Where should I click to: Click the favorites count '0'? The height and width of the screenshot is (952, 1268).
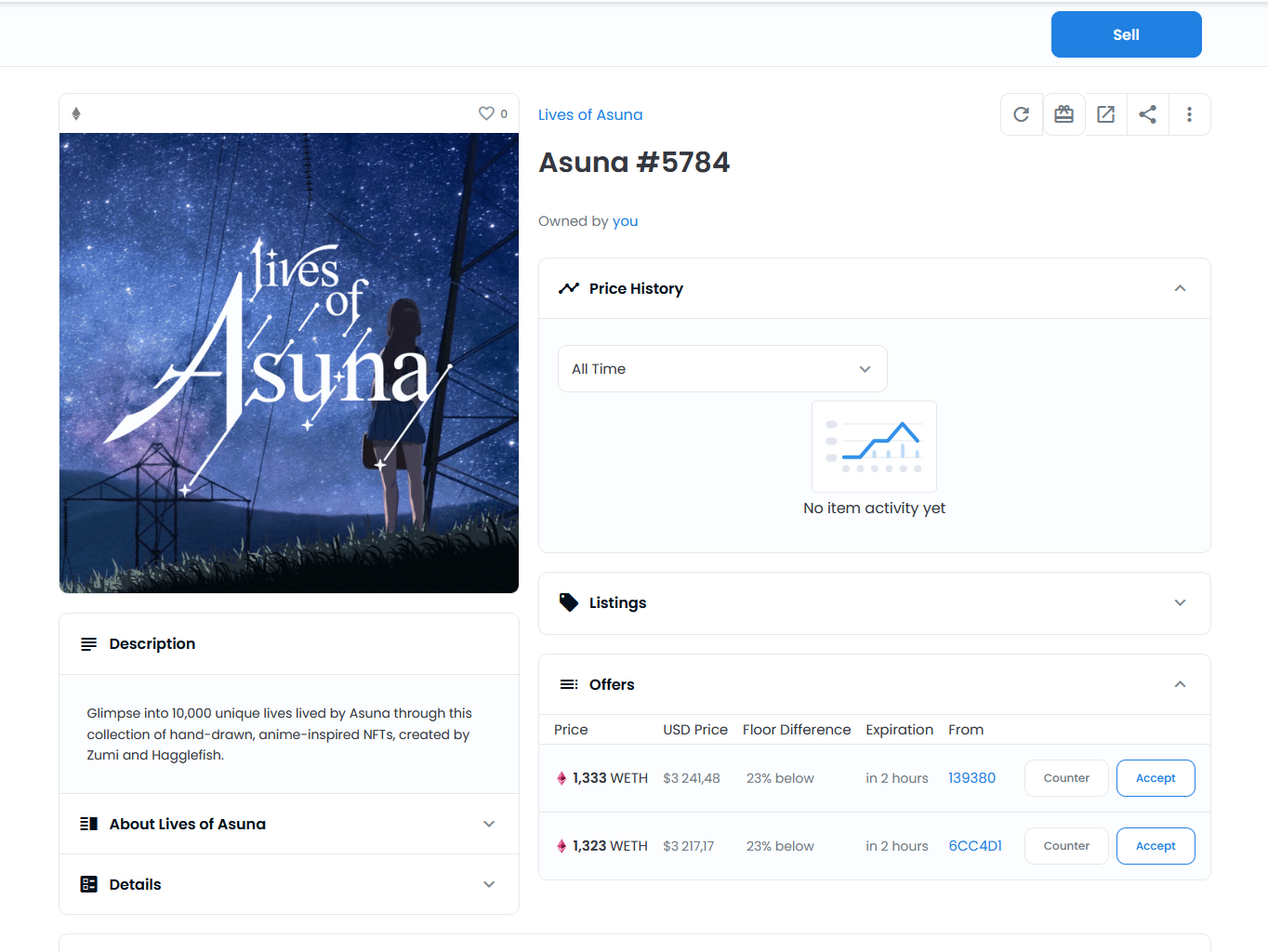tap(504, 113)
